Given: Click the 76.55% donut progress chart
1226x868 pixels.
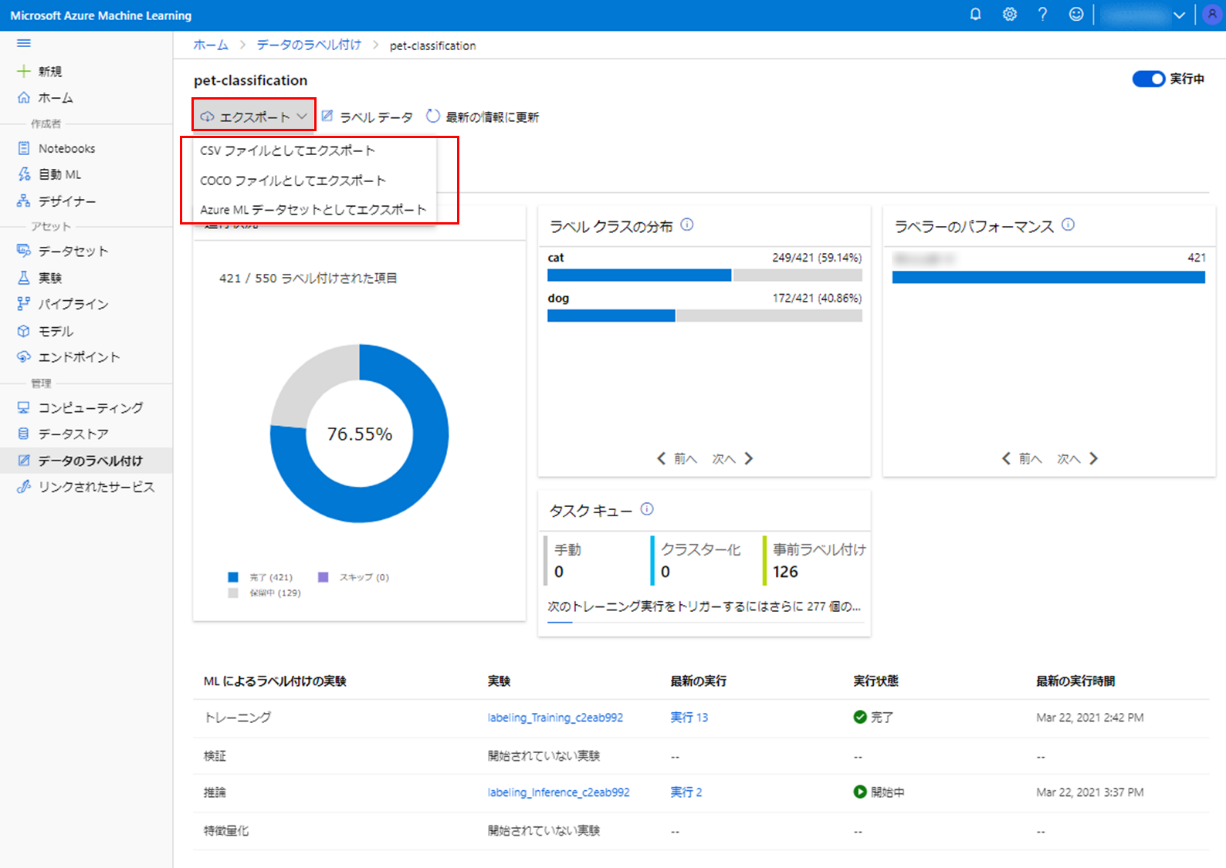Looking at the screenshot, I should 359,434.
